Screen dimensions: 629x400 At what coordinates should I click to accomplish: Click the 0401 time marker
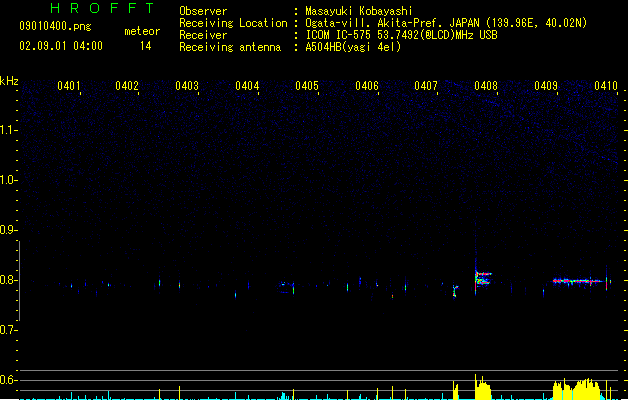(69, 86)
